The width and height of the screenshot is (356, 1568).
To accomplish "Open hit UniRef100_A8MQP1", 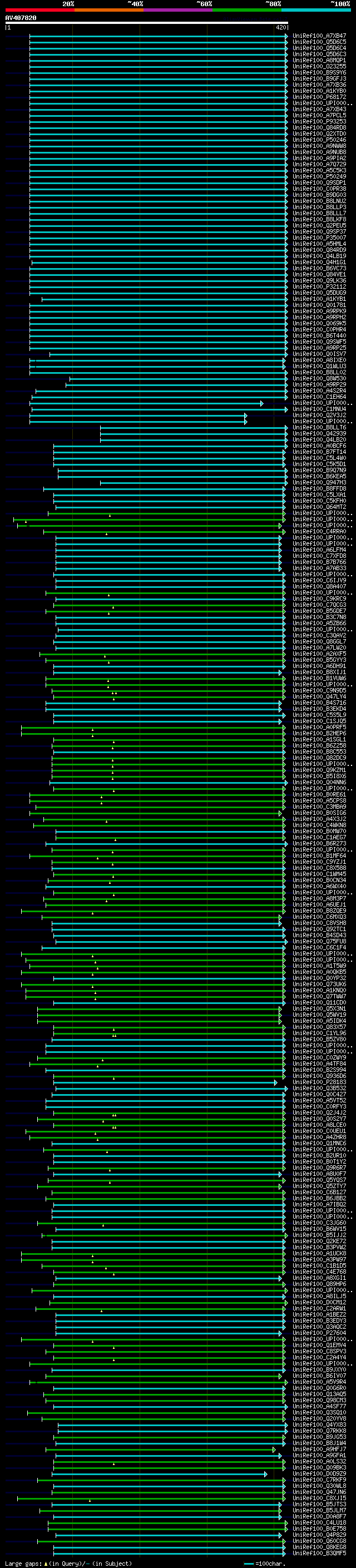I will [319, 60].
